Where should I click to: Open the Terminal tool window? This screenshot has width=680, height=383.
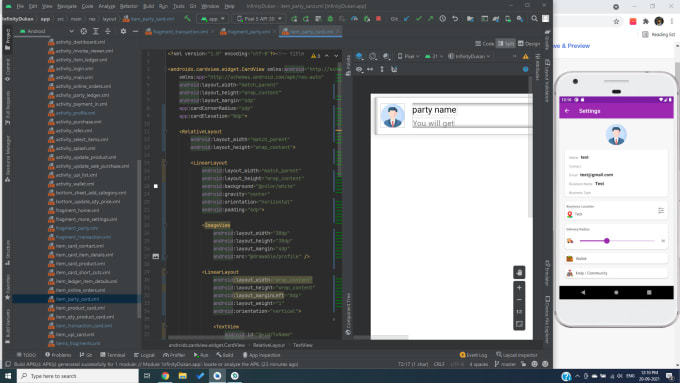coord(113,355)
